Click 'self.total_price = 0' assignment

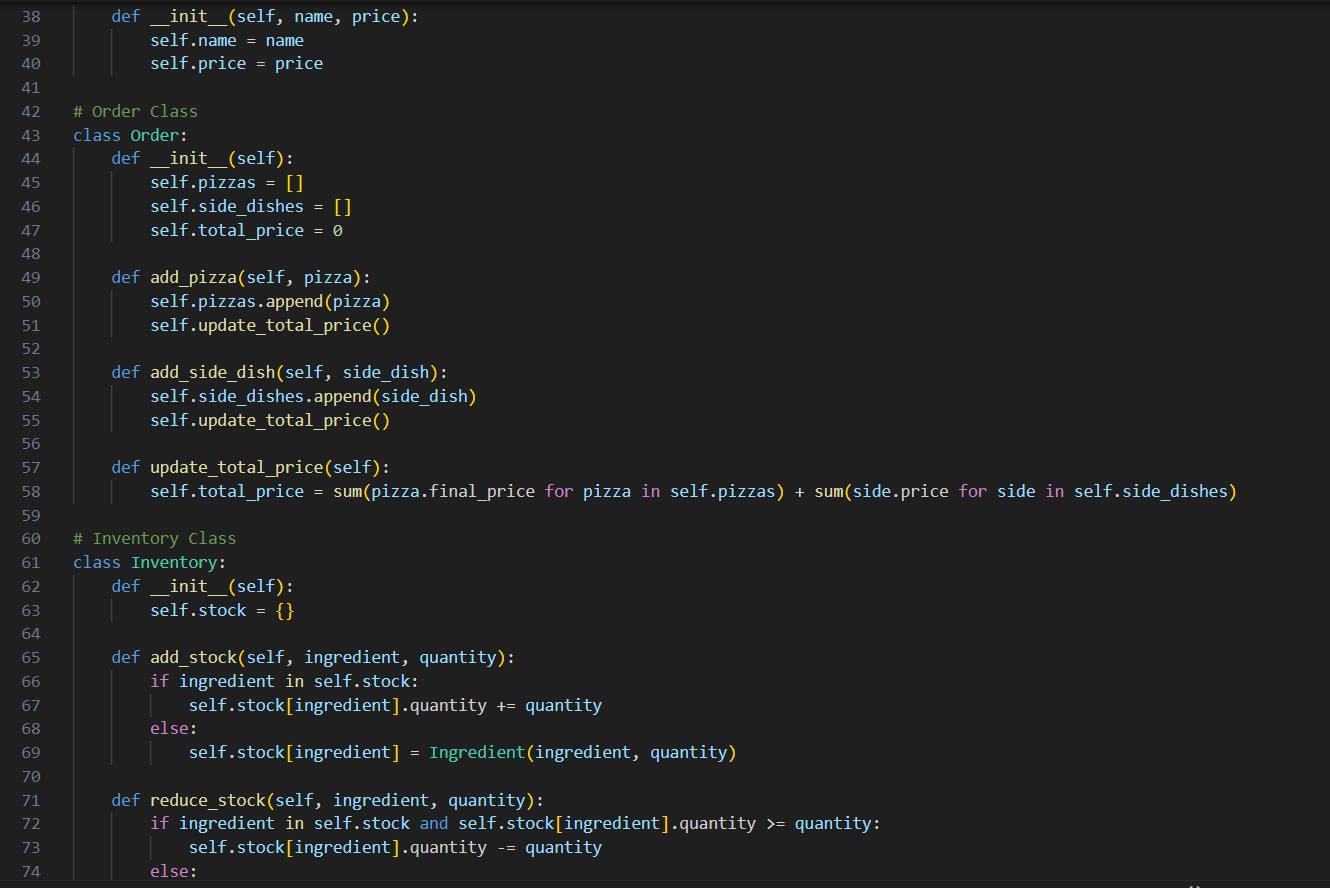tap(246, 230)
